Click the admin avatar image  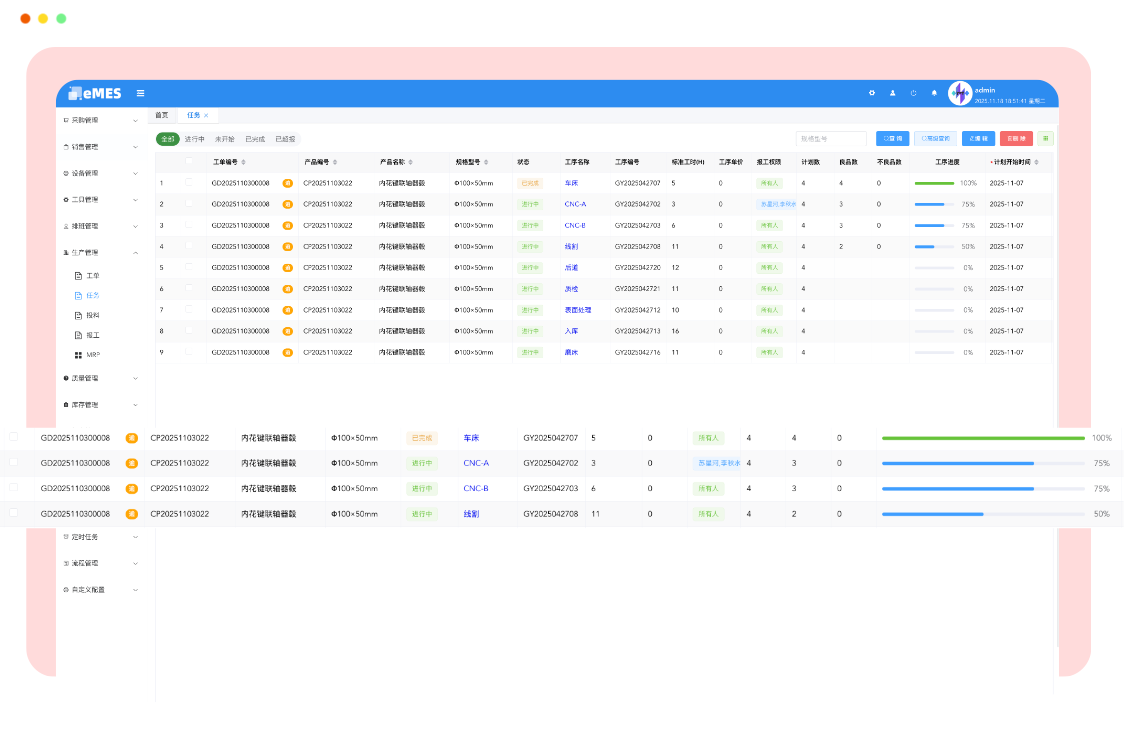(x=959, y=93)
